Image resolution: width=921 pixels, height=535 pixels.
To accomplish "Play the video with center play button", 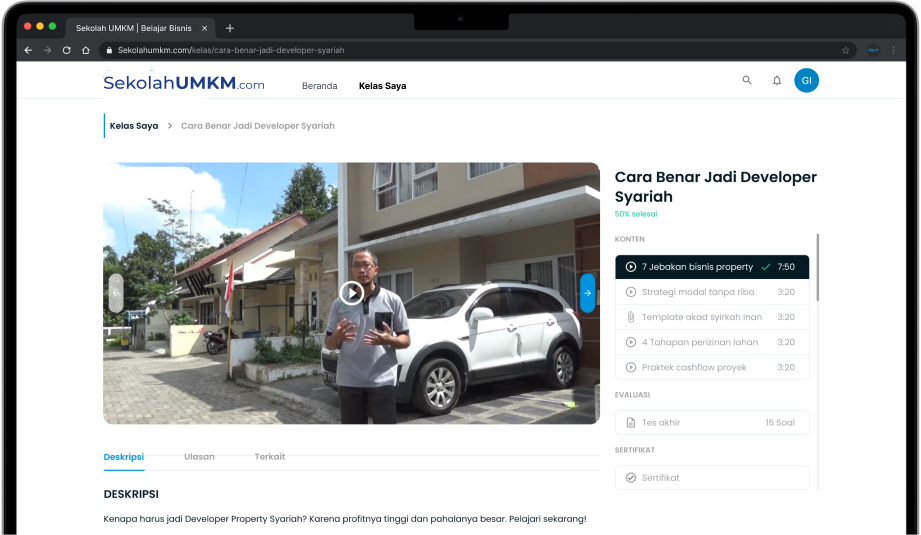I will (x=352, y=292).
